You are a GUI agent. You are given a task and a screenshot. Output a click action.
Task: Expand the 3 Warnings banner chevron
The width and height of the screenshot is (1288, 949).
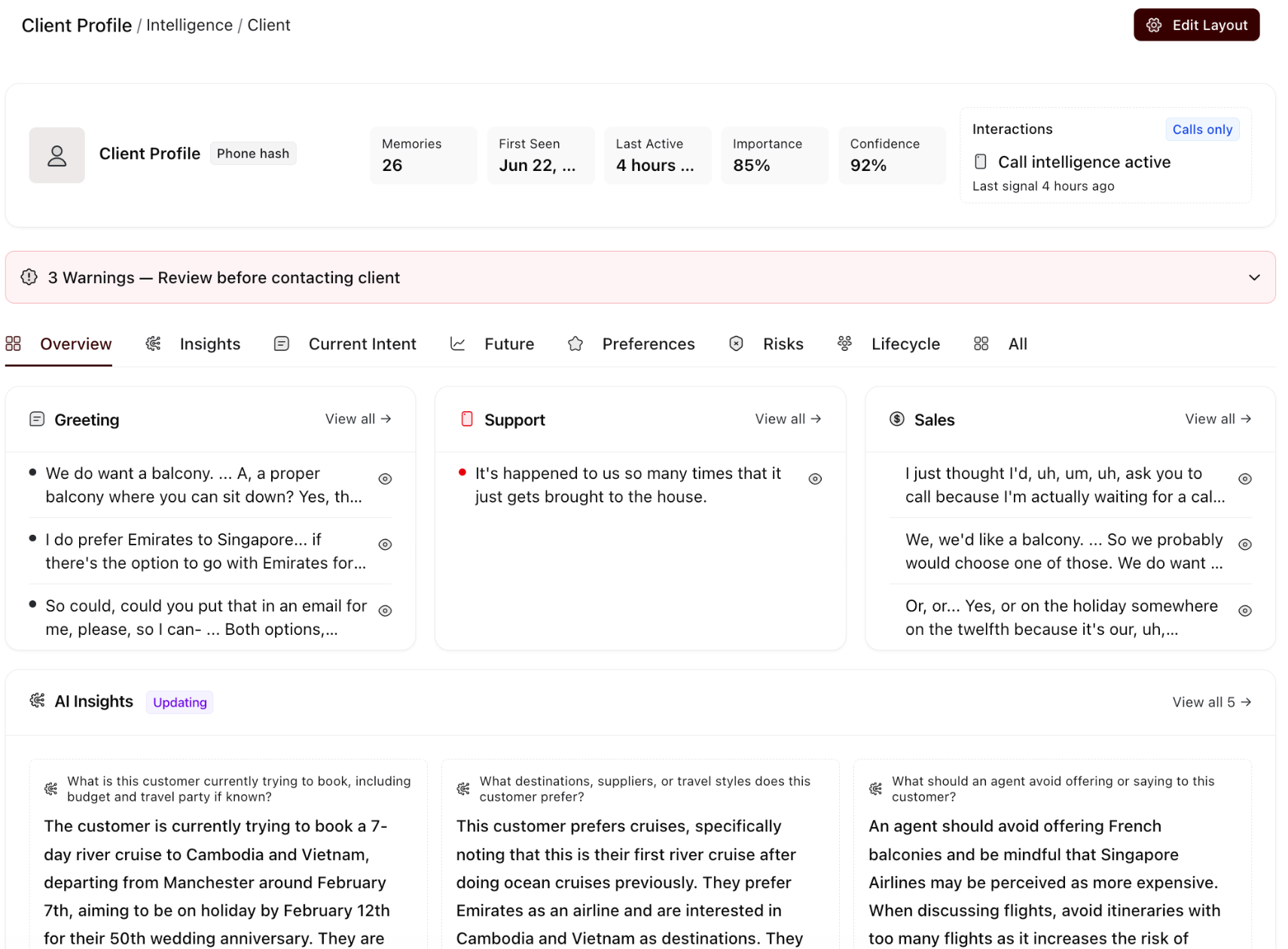1253,277
